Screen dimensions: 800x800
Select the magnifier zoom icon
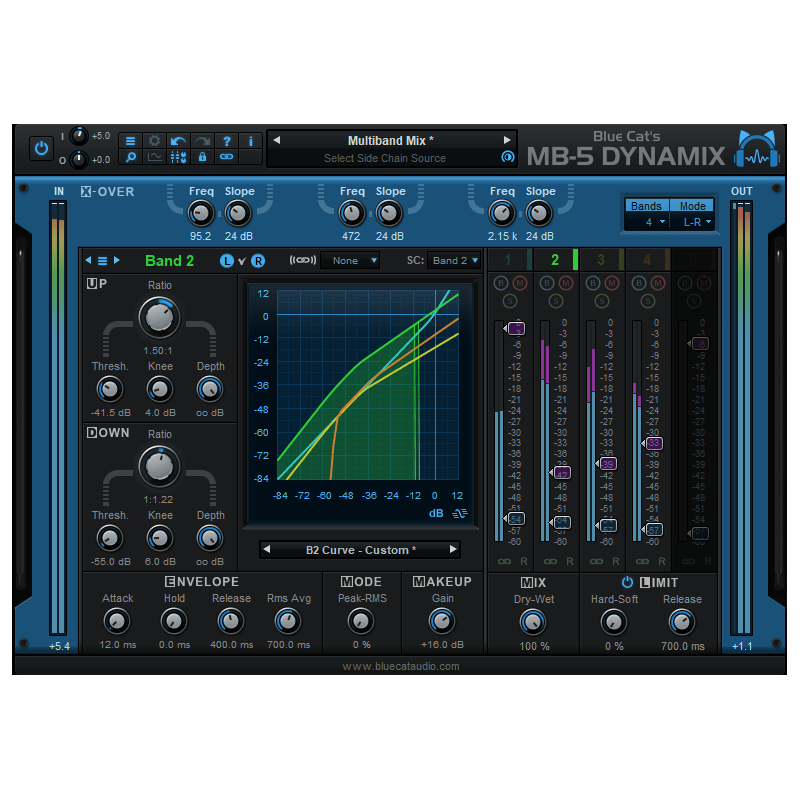point(131,158)
